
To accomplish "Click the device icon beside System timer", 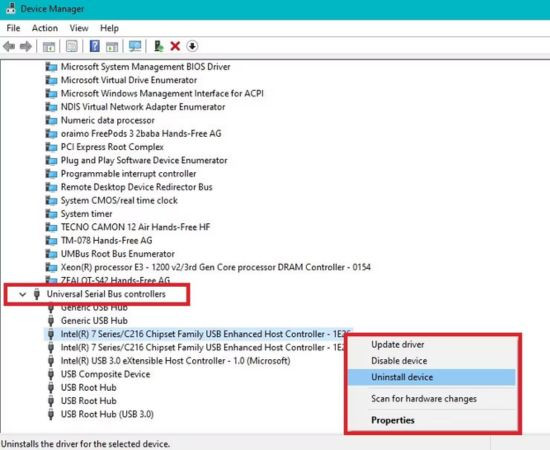I will (x=51, y=214).
